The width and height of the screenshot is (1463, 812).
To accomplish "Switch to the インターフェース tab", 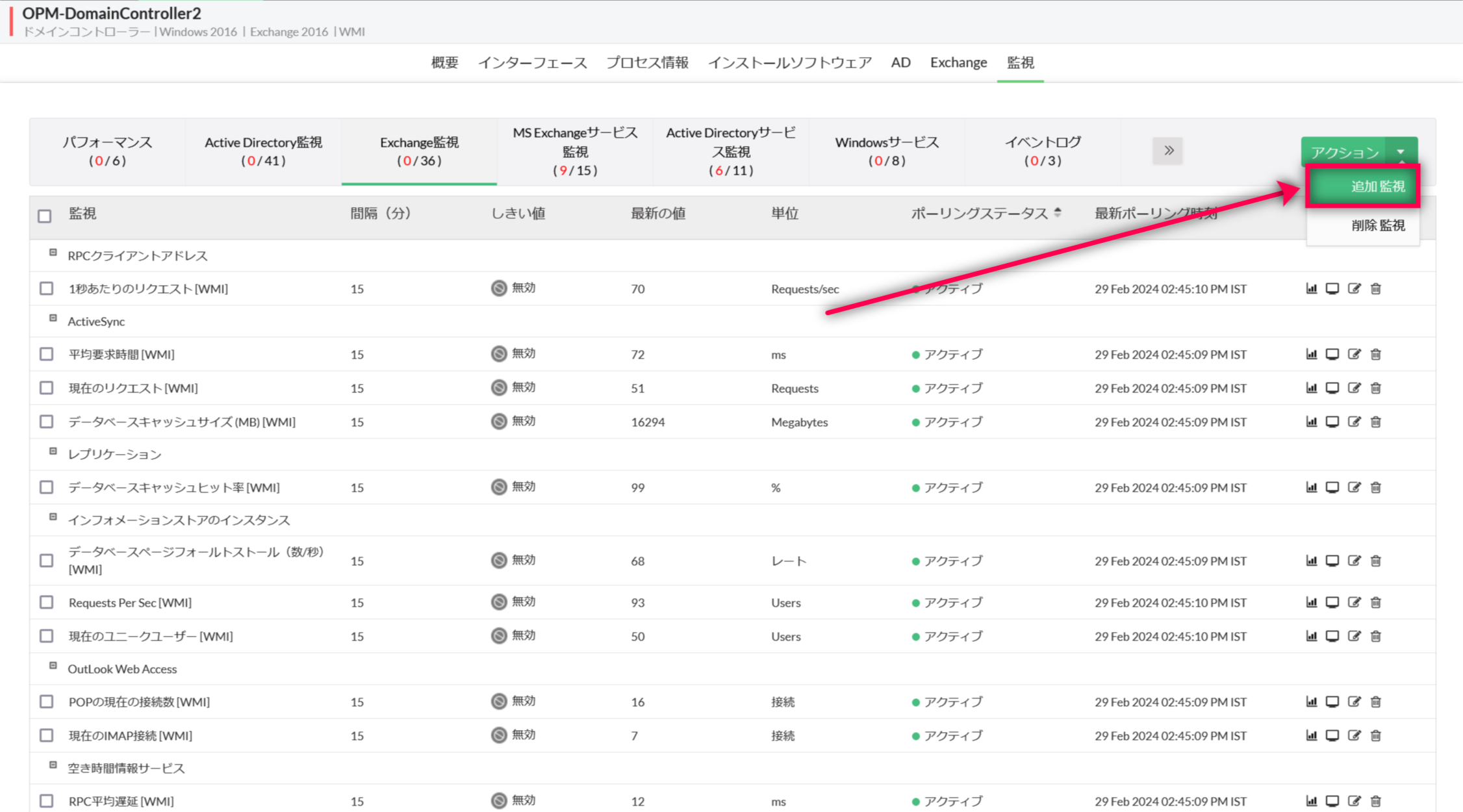I will [x=532, y=62].
